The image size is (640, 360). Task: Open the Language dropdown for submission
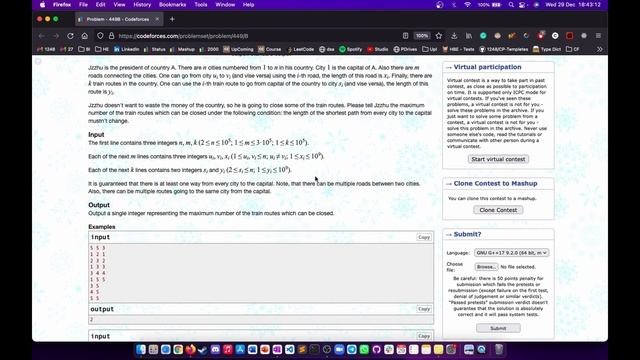(x=511, y=253)
